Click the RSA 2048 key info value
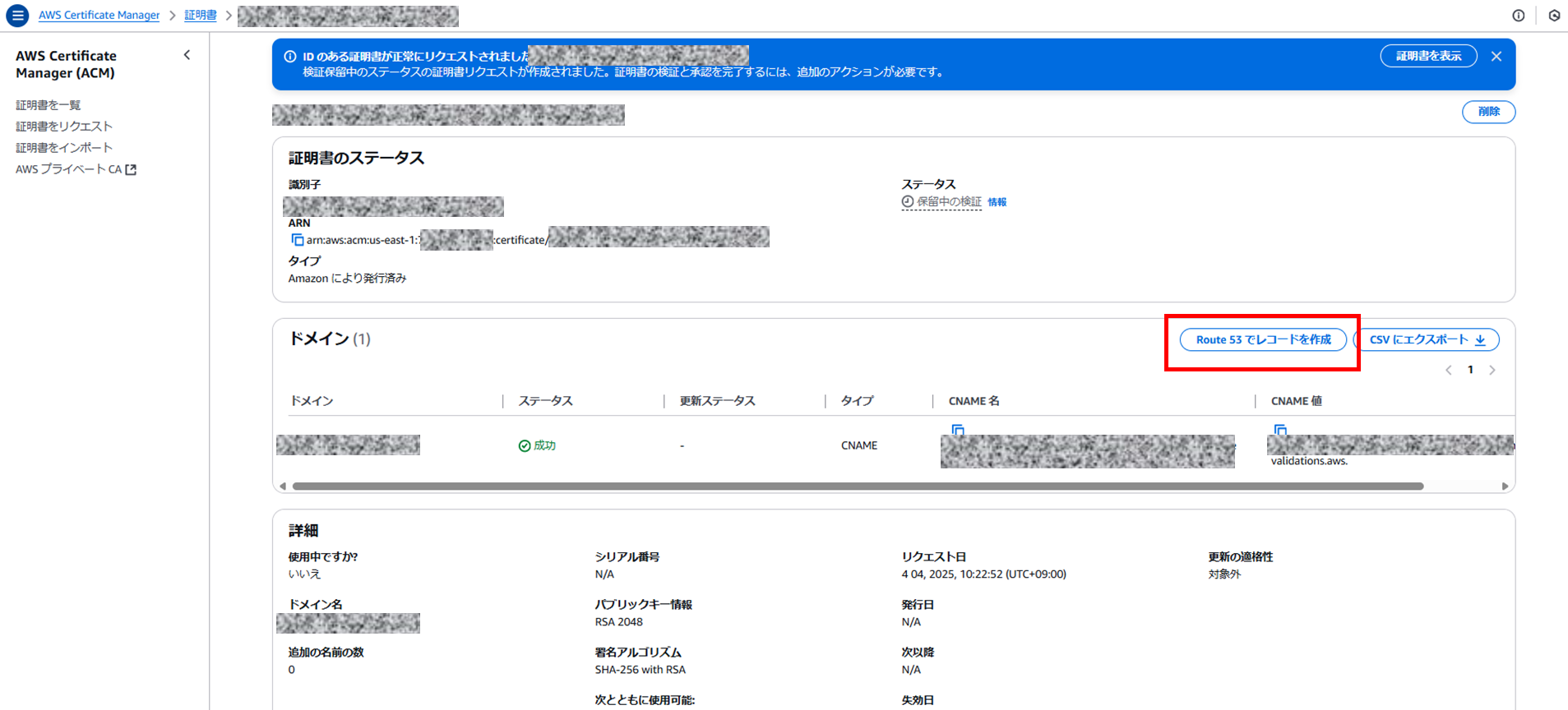The width and height of the screenshot is (1568, 710). [x=619, y=622]
